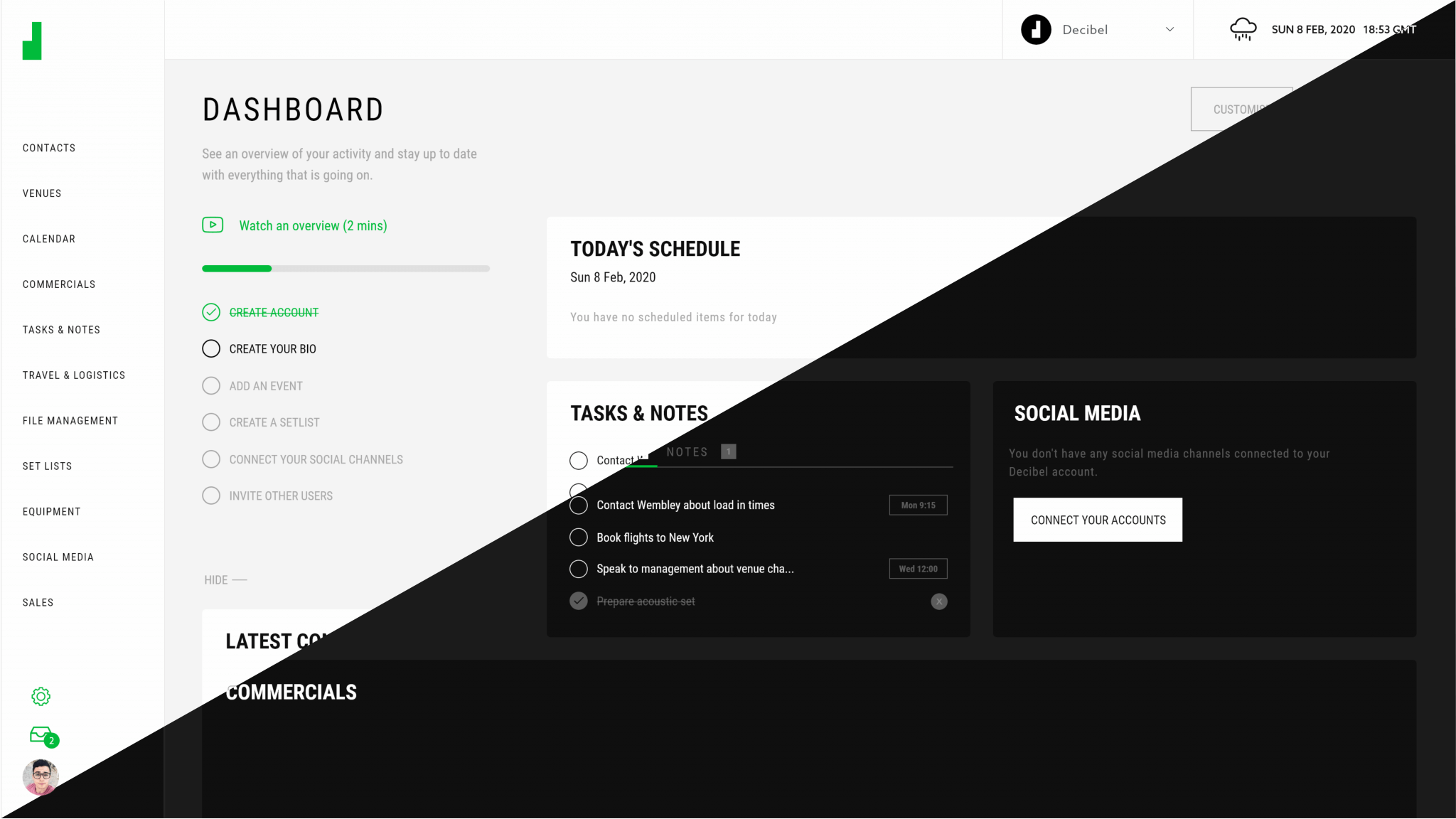This screenshot has height=819, width=1456.
Task: Toggle the Connect Your Social Channels checkbox
Action: (x=211, y=459)
